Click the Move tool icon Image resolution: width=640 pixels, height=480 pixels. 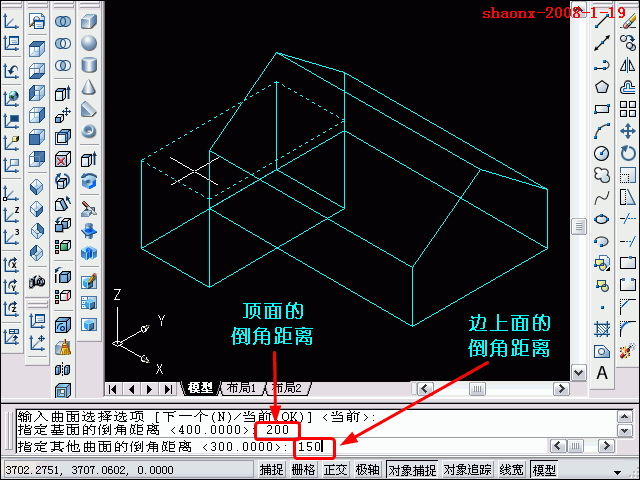(628, 131)
